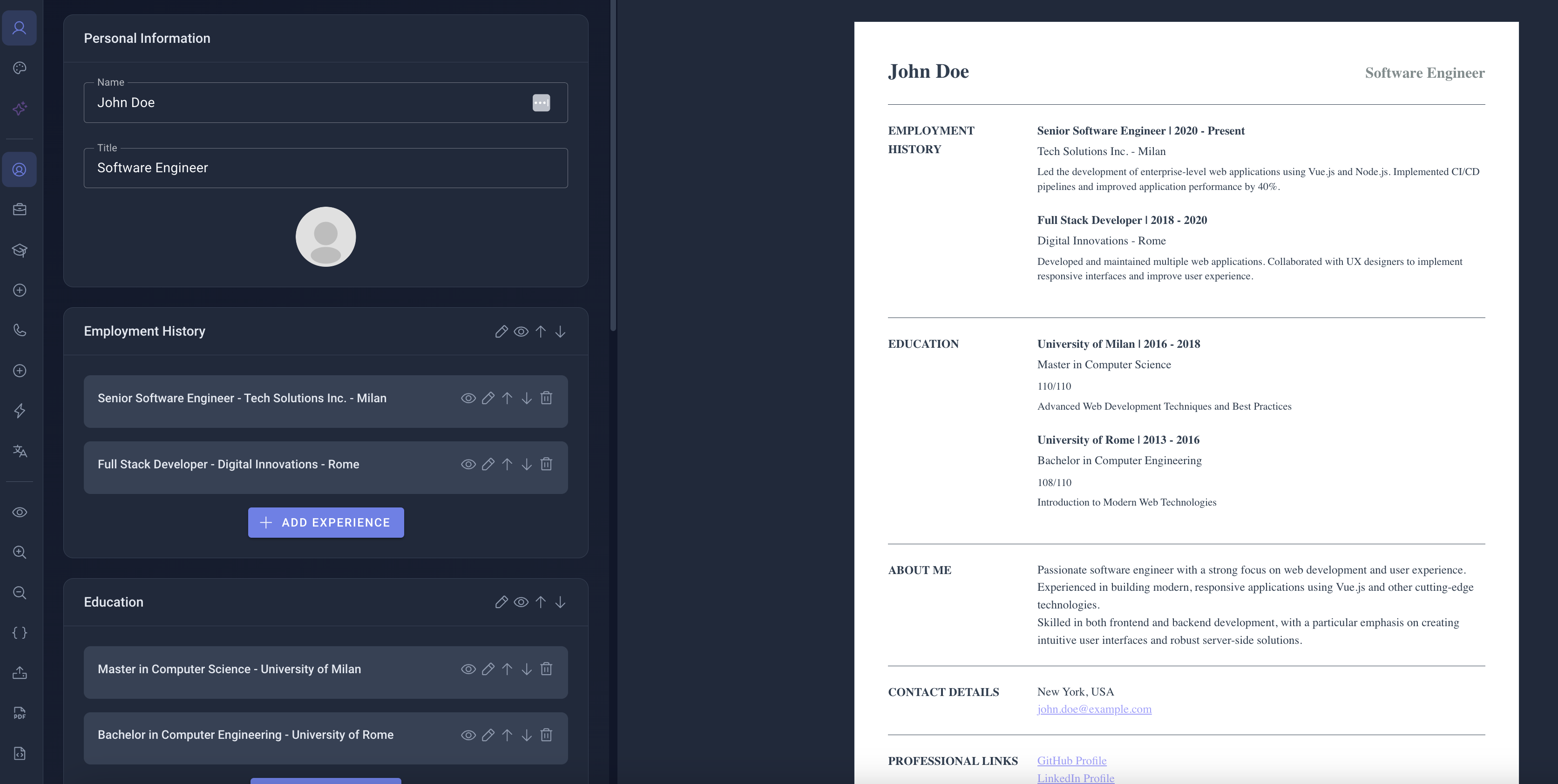
Task: Open the GitHub Profile link on resume
Action: [x=1071, y=760]
